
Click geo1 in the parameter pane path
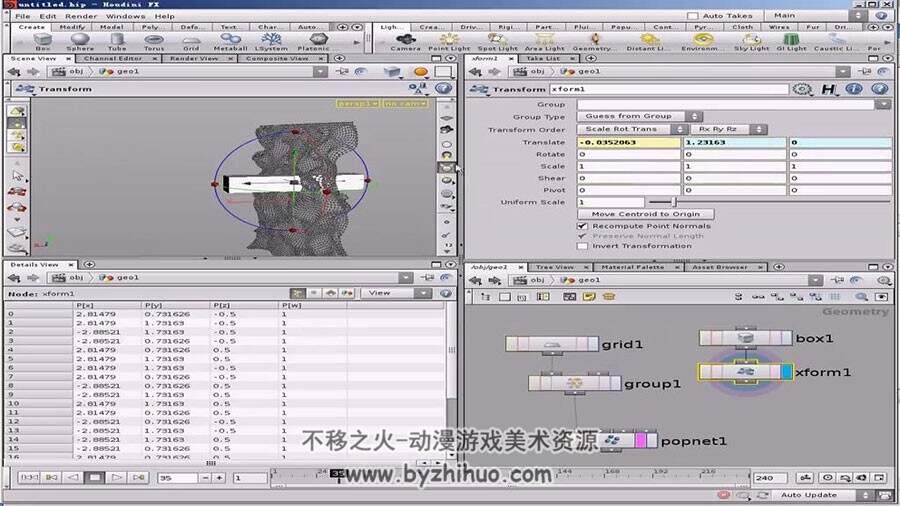(589, 72)
